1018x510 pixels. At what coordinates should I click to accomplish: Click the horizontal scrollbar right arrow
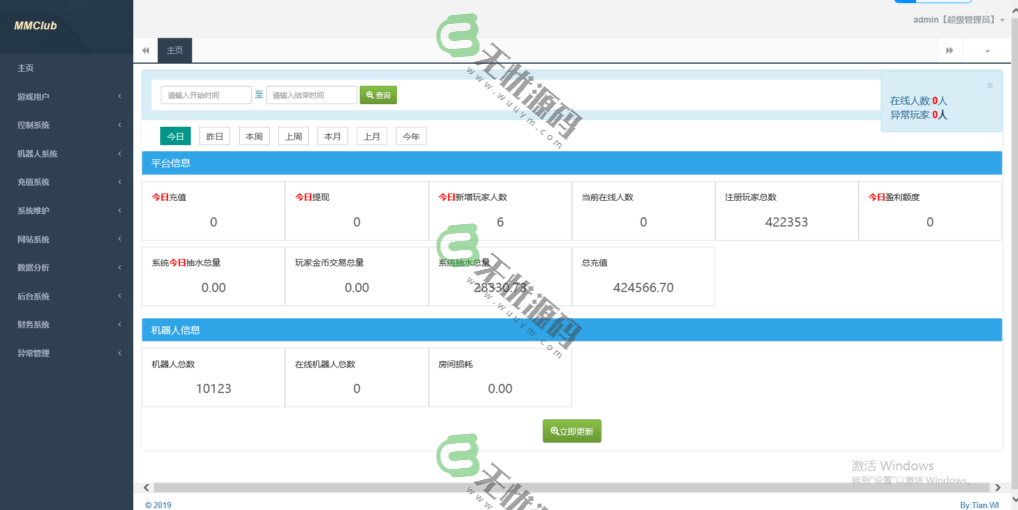pos(998,487)
